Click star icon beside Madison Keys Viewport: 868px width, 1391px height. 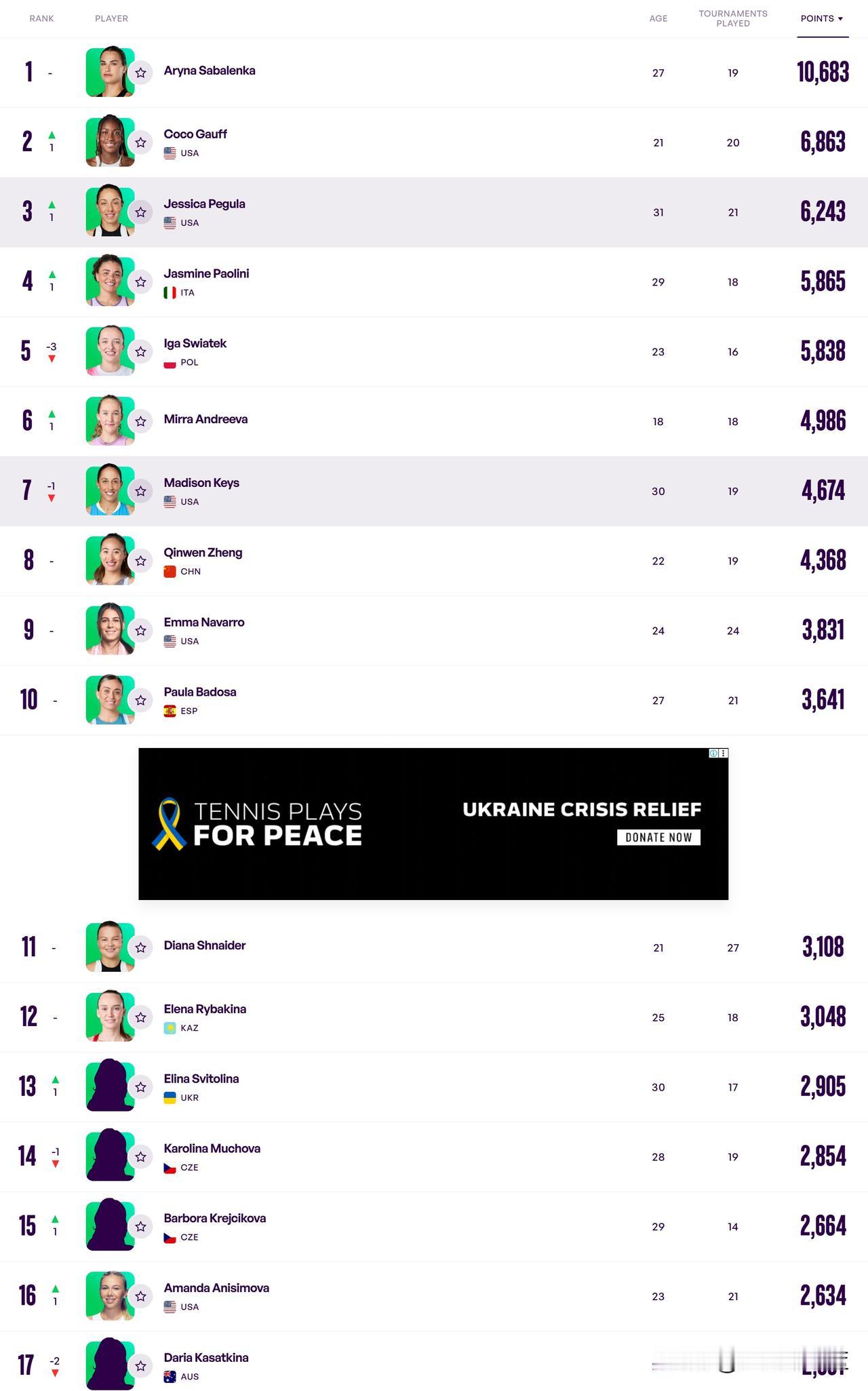tap(140, 491)
